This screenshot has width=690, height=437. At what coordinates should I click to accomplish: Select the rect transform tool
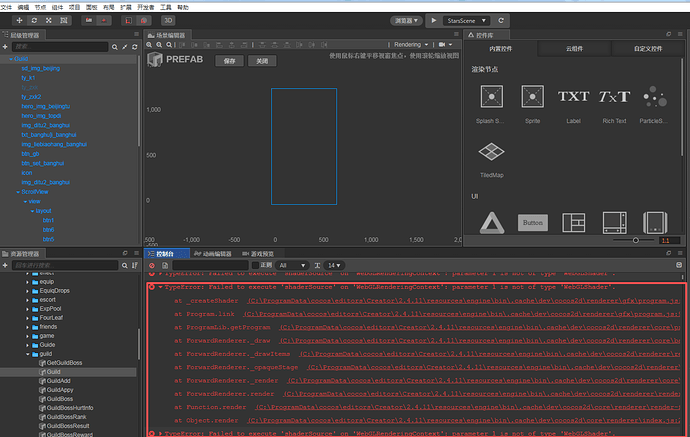pos(64,21)
